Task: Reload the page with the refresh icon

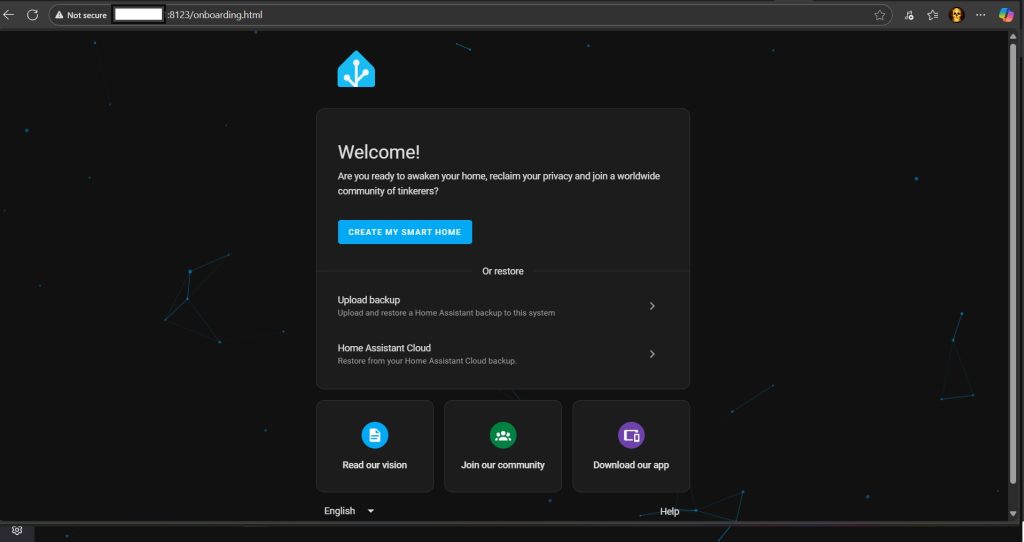Action: tap(32, 14)
